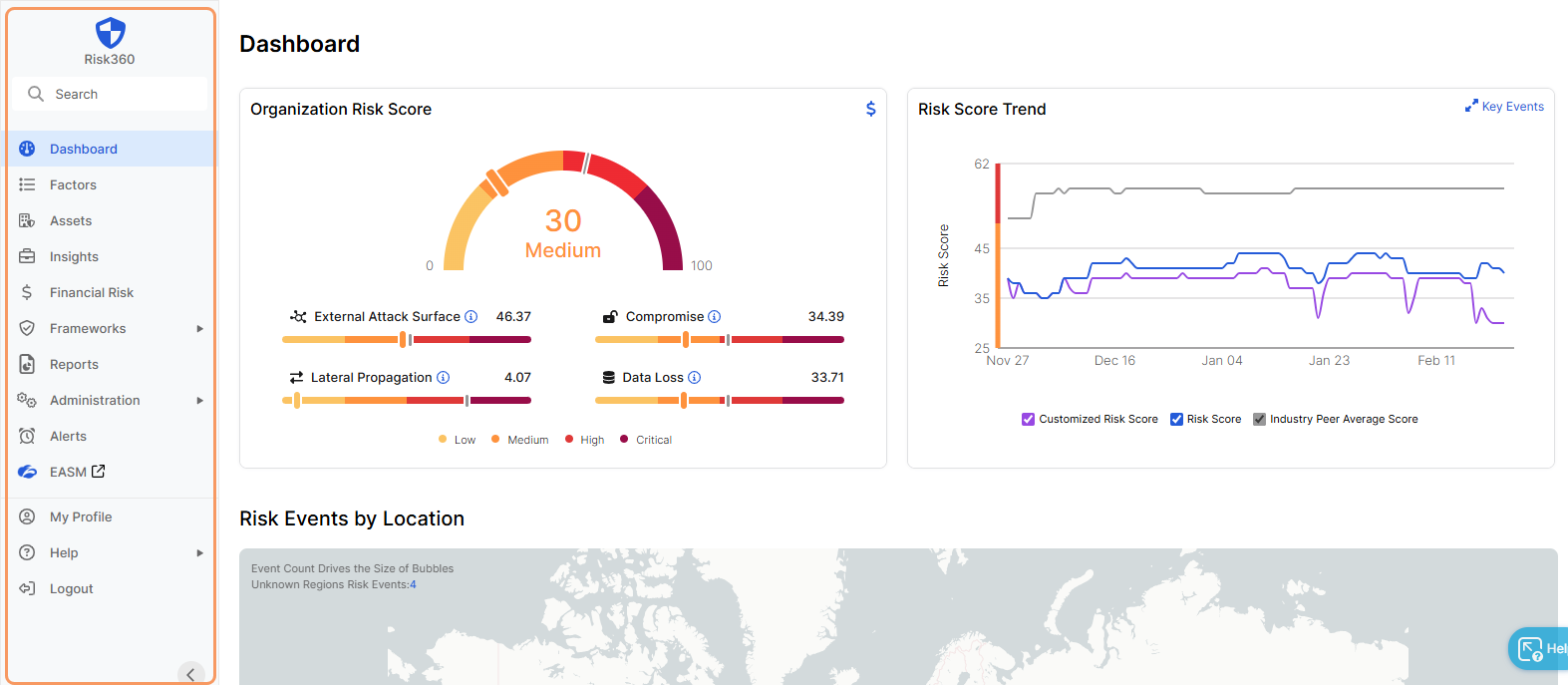Toggle the Risk Score checkbox
Screen dimensions: 1568x685
pos(1176,420)
